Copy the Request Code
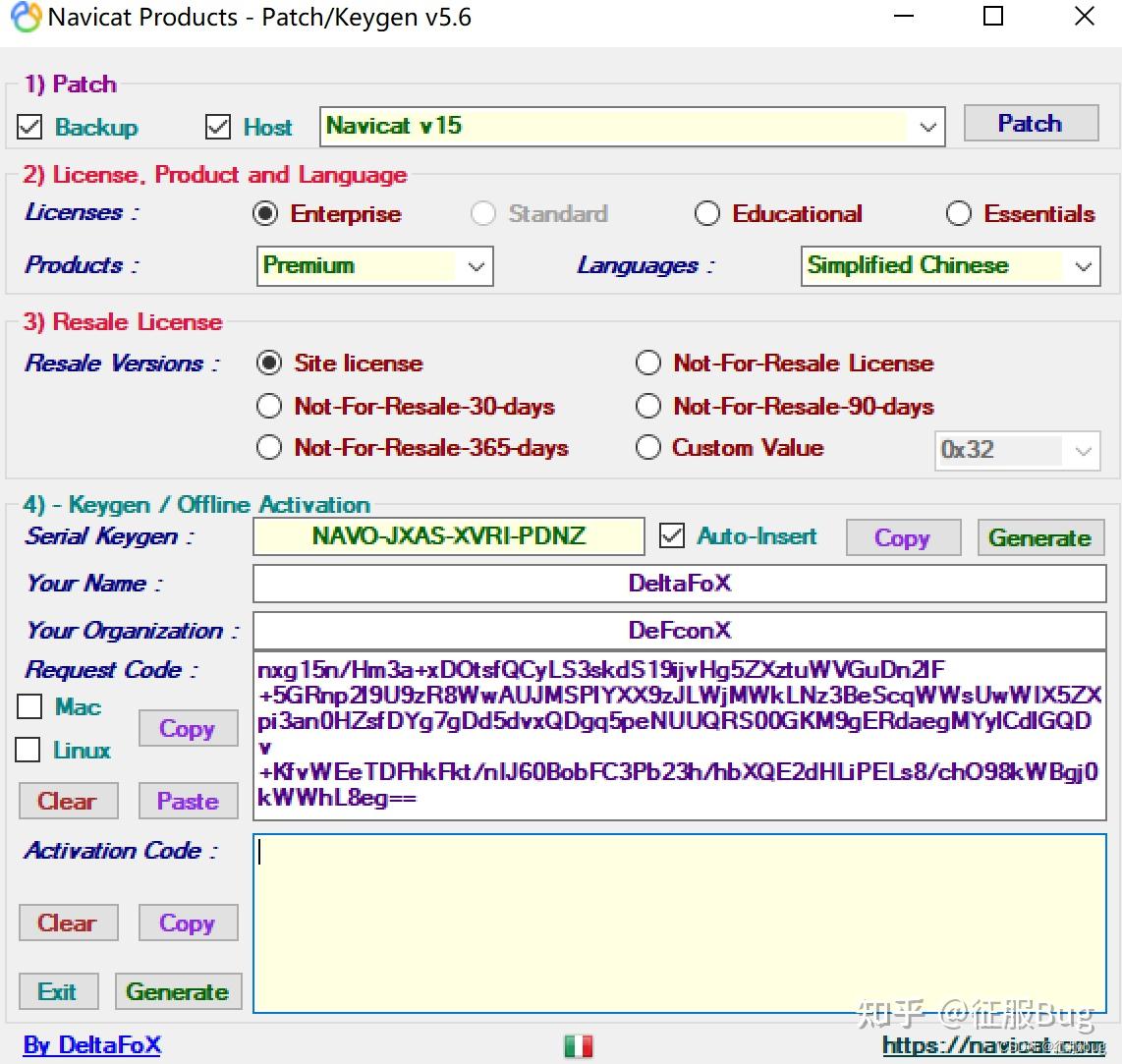Viewport: 1122px width, 1064px height. click(188, 728)
